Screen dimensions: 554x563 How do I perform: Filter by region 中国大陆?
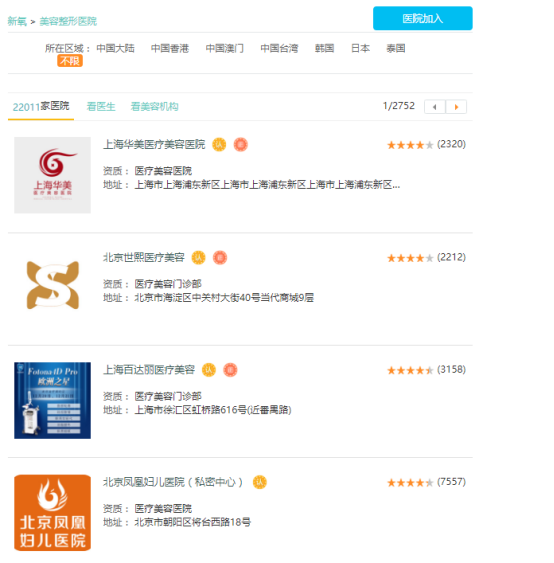(116, 48)
